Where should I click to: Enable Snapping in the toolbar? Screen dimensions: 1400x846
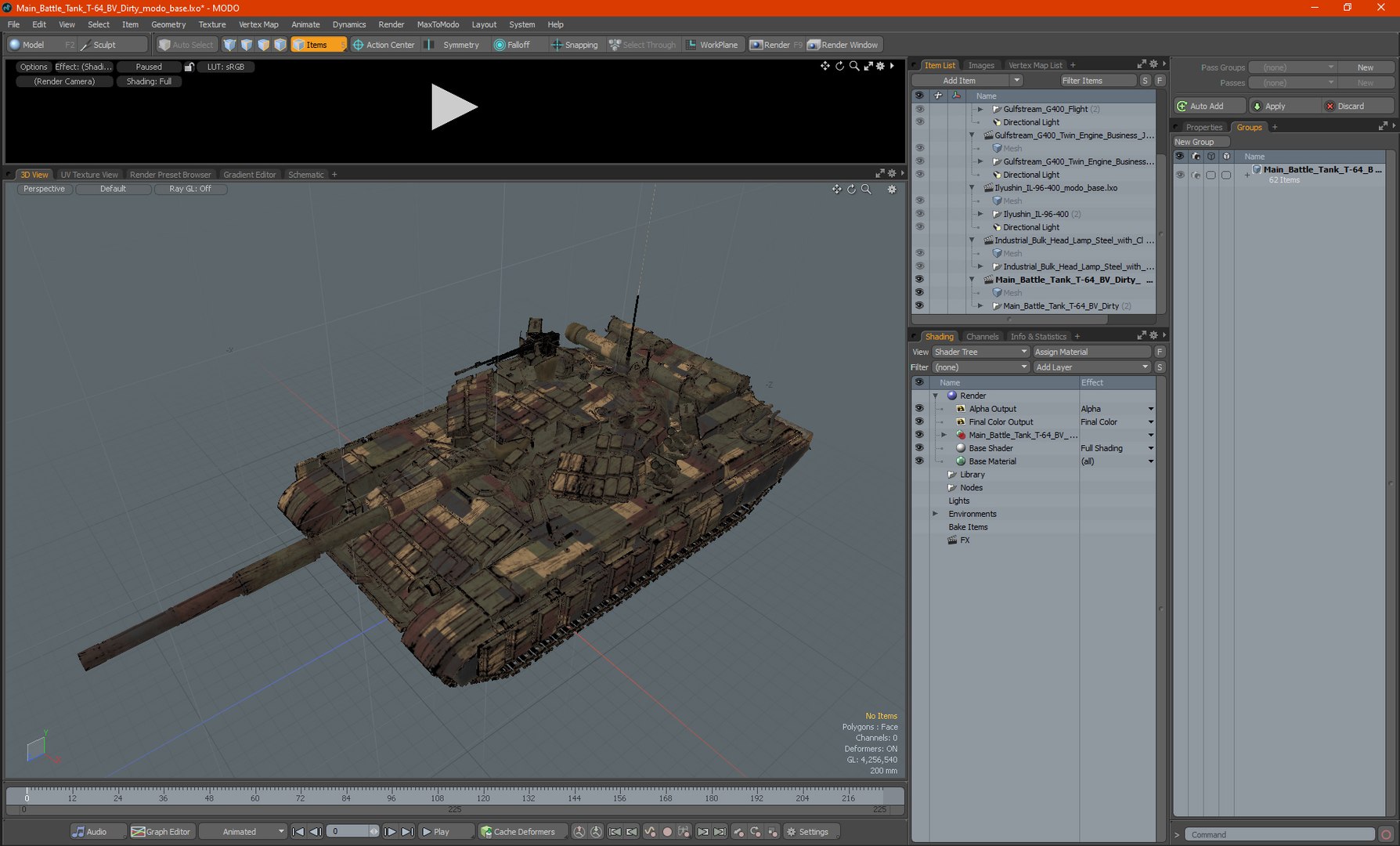coord(575,45)
